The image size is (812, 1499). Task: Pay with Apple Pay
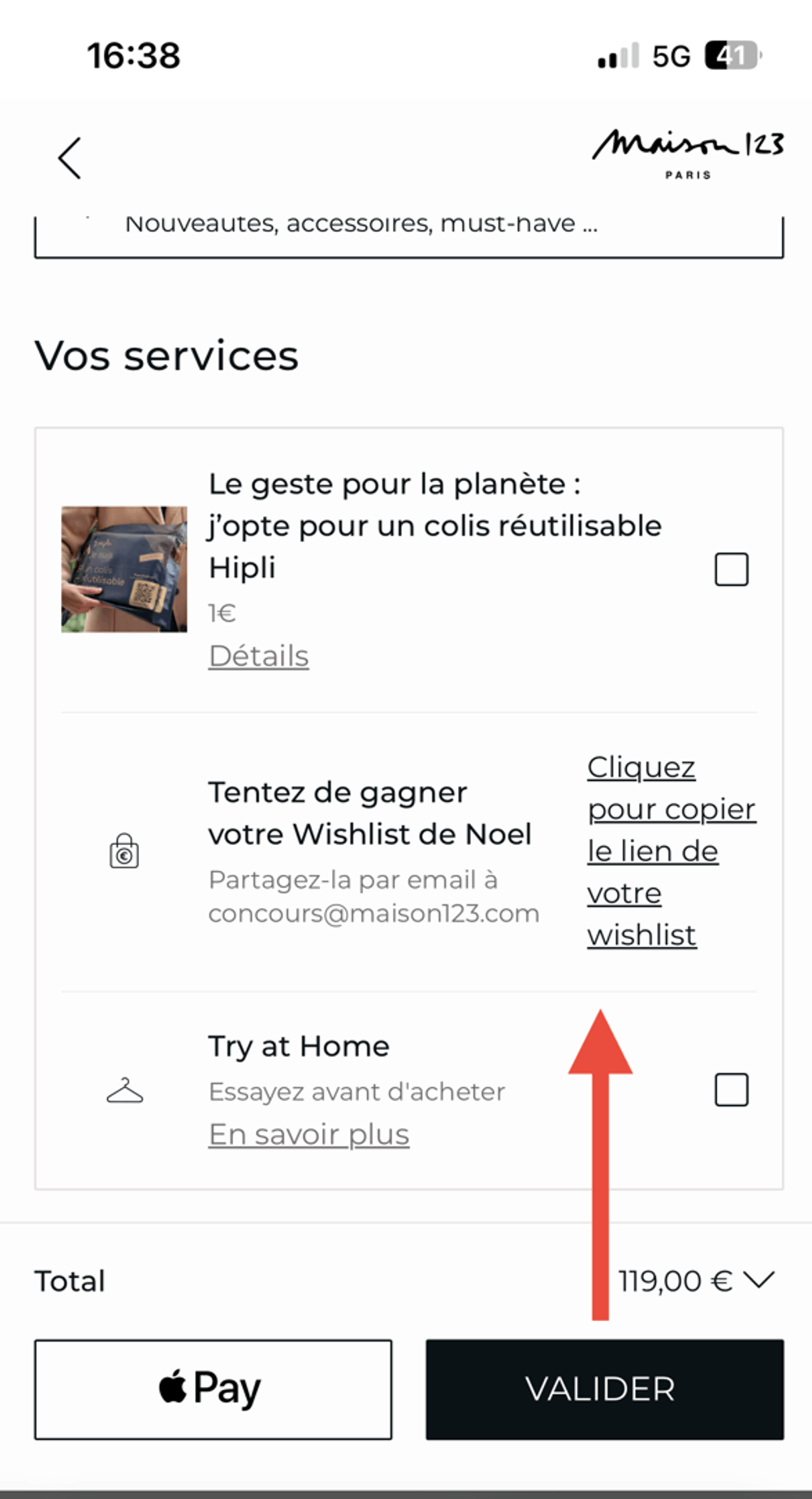point(213,1389)
